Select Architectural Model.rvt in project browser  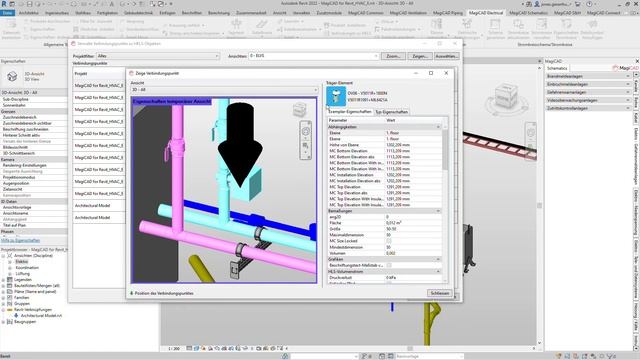[42, 316]
